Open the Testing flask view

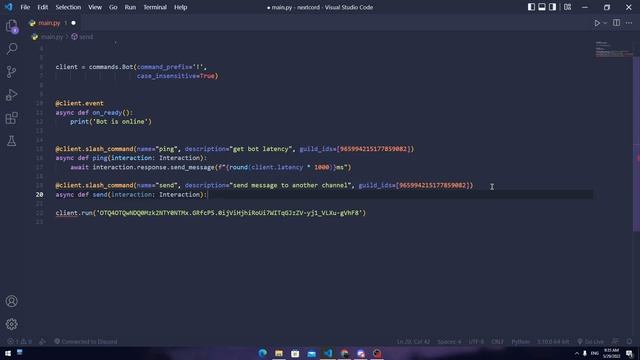[12, 141]
